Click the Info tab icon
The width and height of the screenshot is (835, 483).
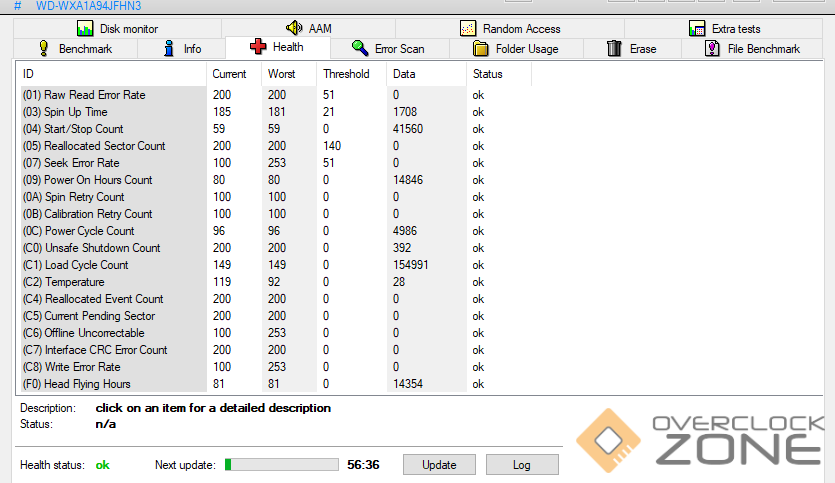169,48
